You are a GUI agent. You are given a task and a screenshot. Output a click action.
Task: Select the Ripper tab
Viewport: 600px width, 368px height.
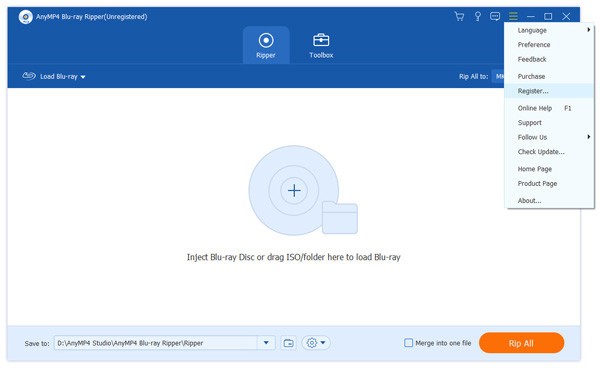coord(266,46)
